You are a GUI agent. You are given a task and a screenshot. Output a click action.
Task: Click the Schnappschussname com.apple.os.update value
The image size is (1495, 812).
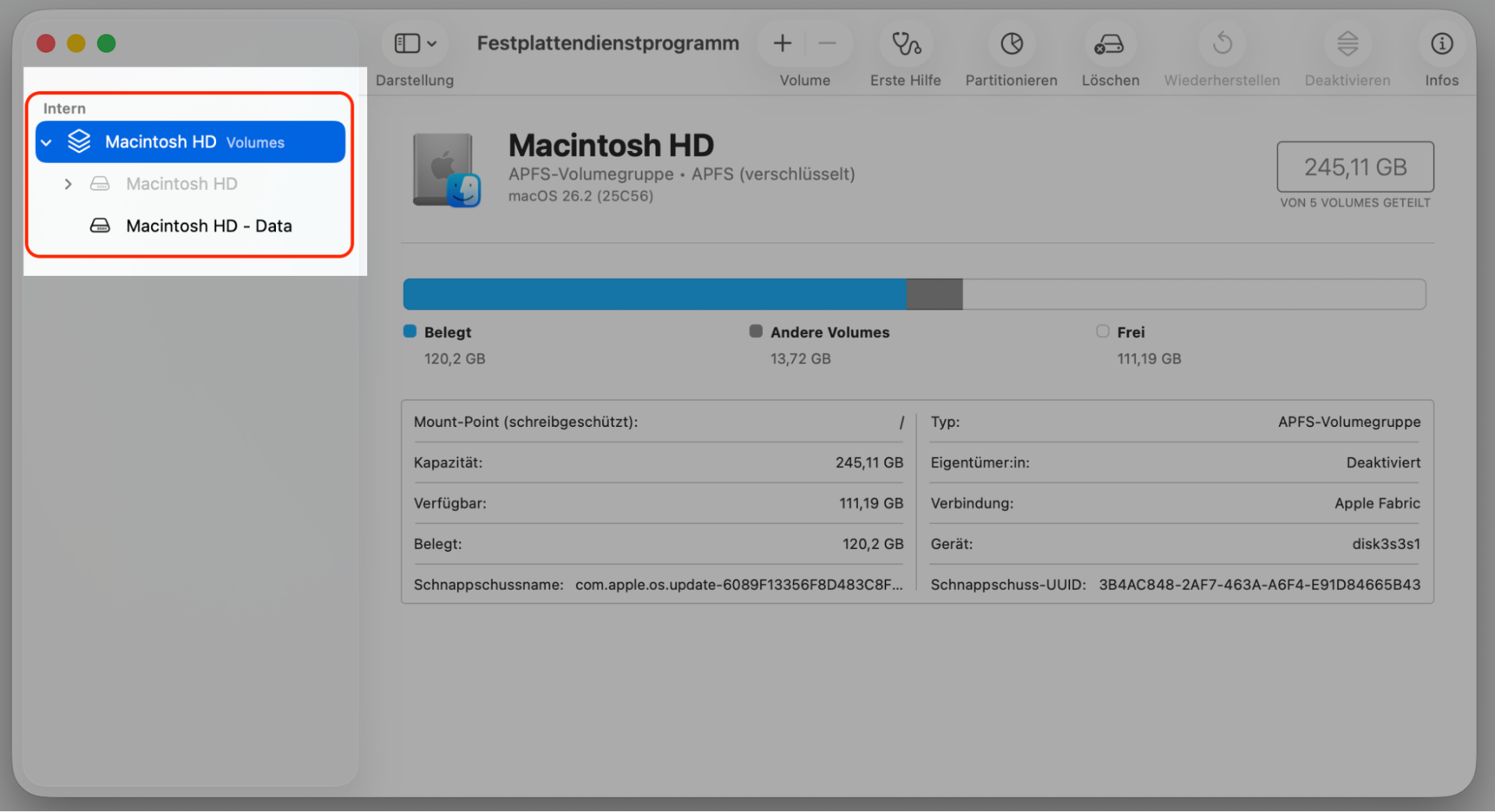tap(739, 585)
